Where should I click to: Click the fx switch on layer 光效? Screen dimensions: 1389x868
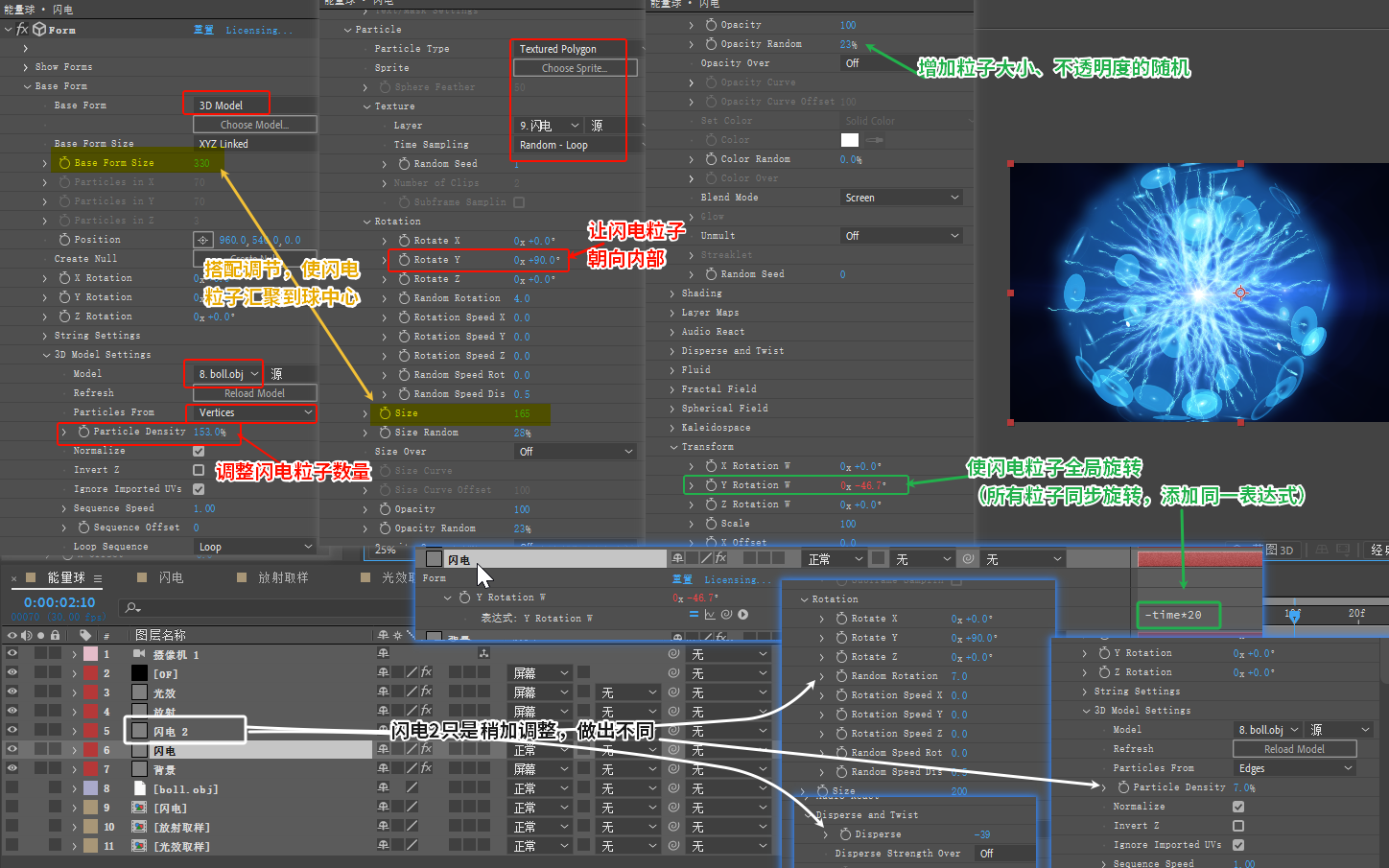426,692
